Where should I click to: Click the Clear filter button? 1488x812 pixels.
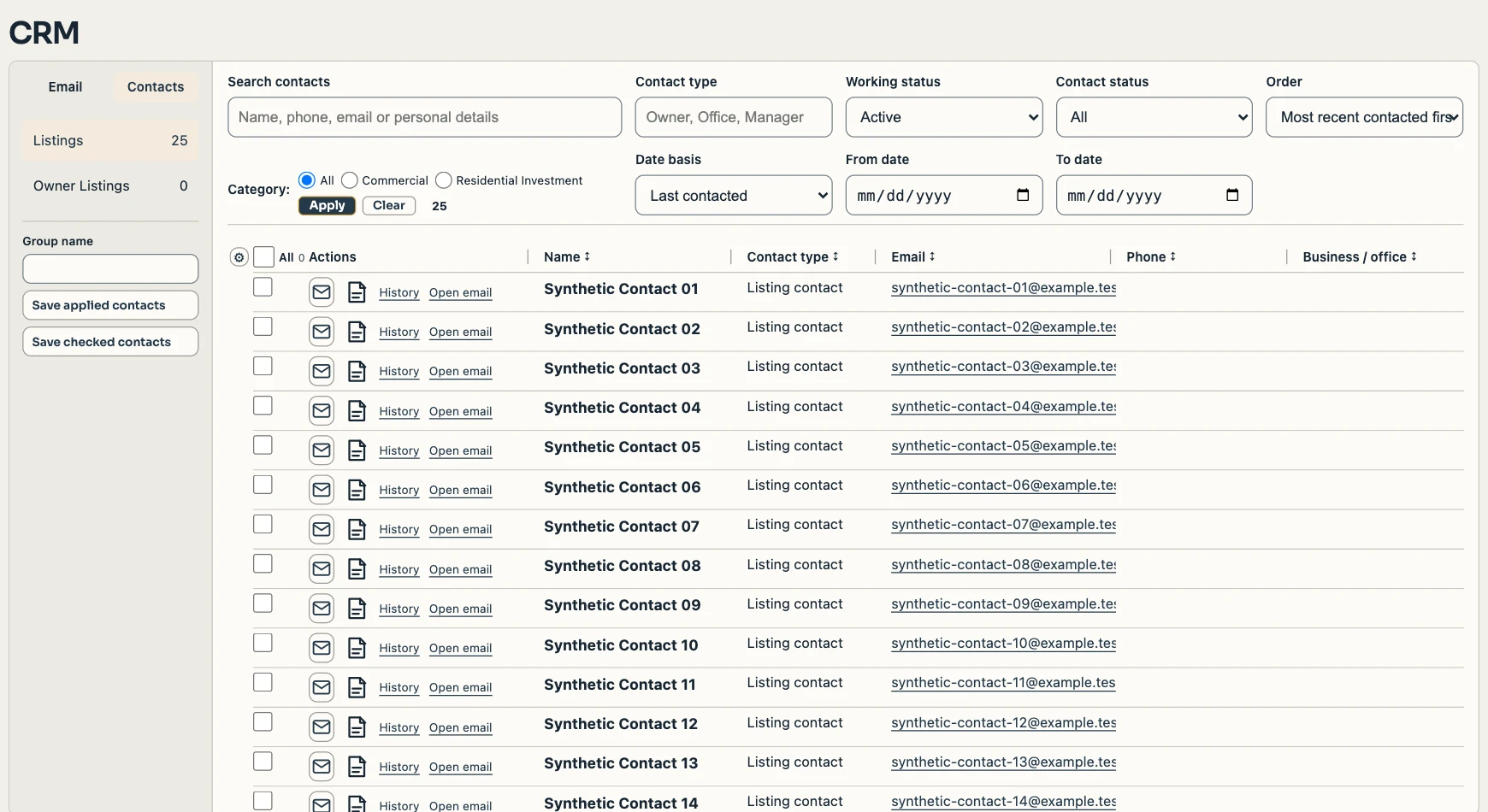point(389,206)
